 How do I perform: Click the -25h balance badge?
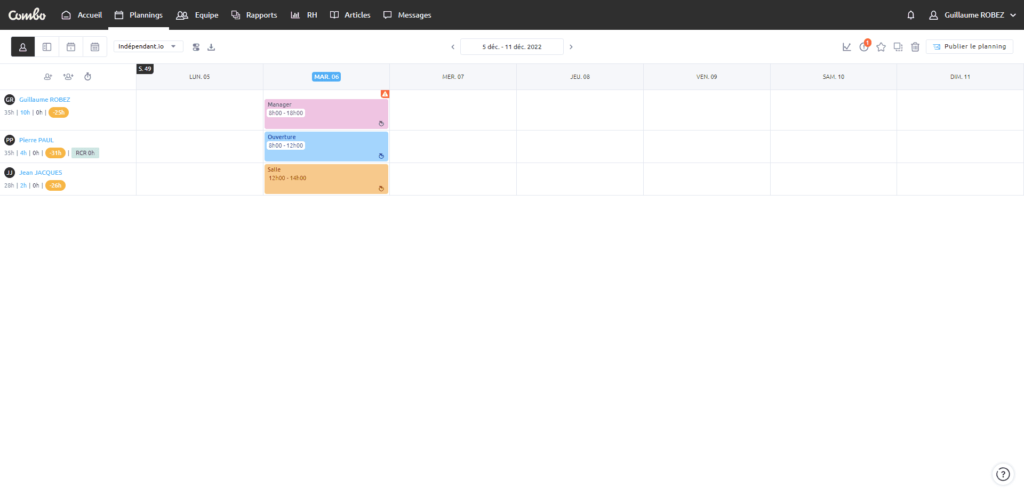pyautogui.click(x=58, y=112)
